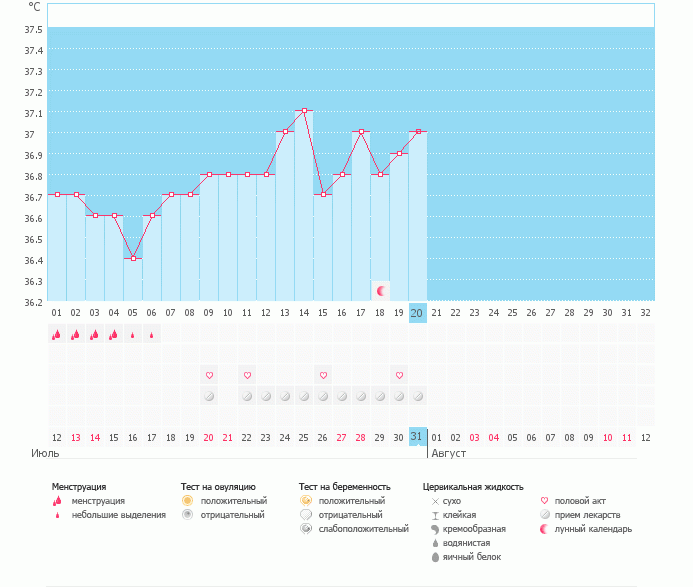Click the creamy cervical fluid legend icon
693x587 pixels.
435,528
